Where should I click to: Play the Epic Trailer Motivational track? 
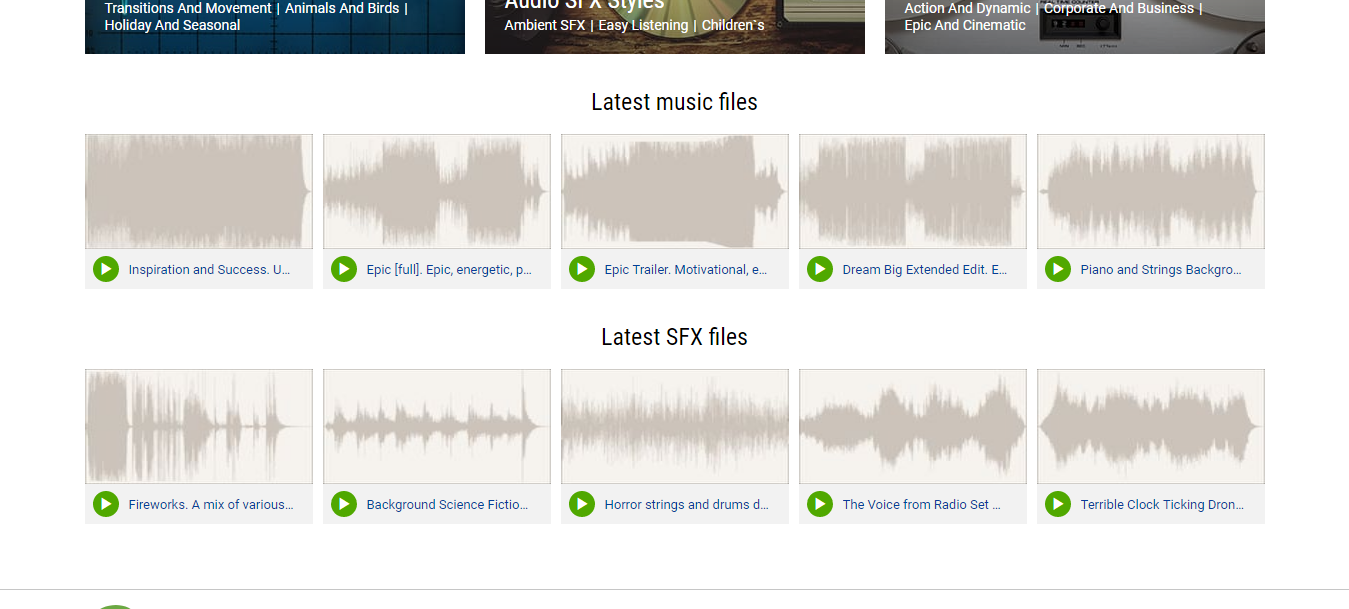point(582,269)
